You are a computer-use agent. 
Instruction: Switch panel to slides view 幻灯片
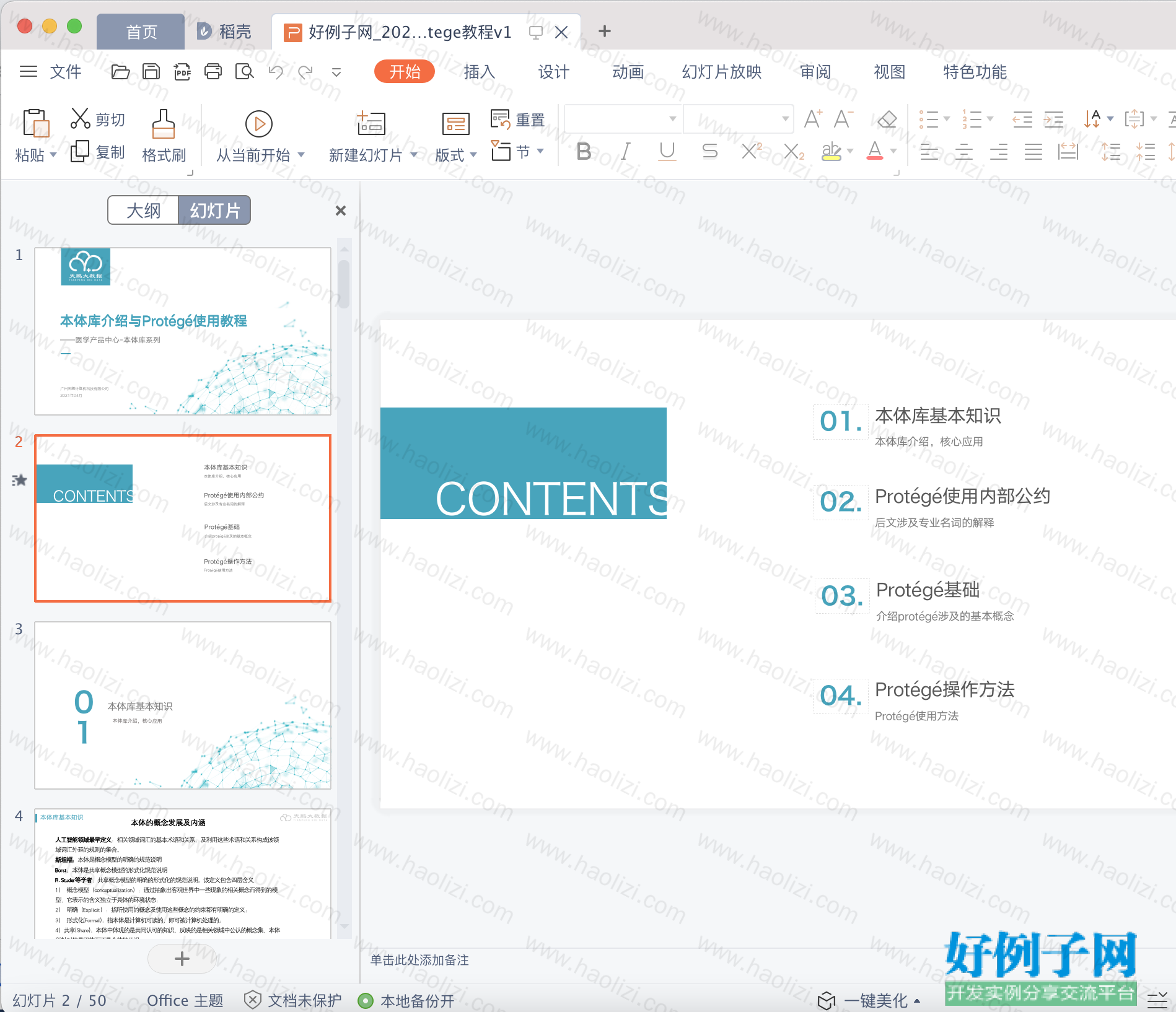[214, 211]
